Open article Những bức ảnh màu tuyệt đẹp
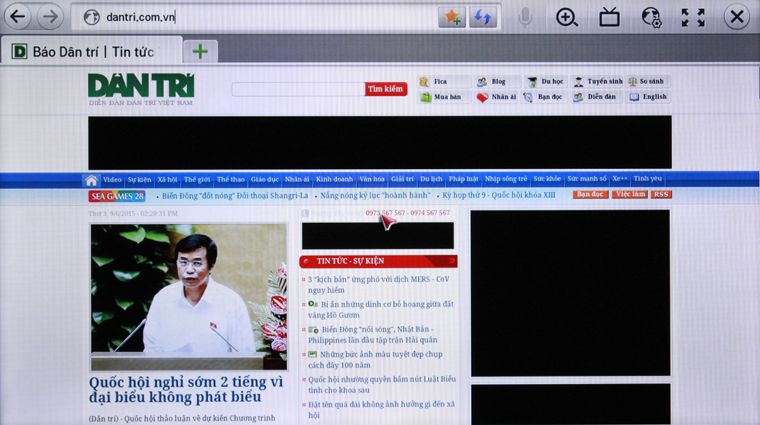 [376, 360]
